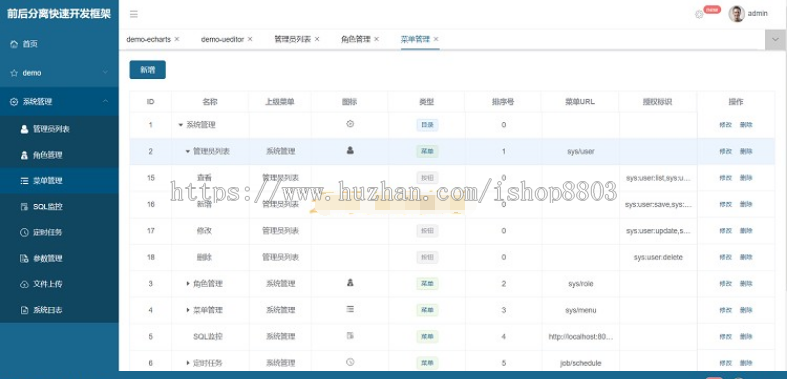Click 删除 for the 定时任务 row

[x=746, y=363]
